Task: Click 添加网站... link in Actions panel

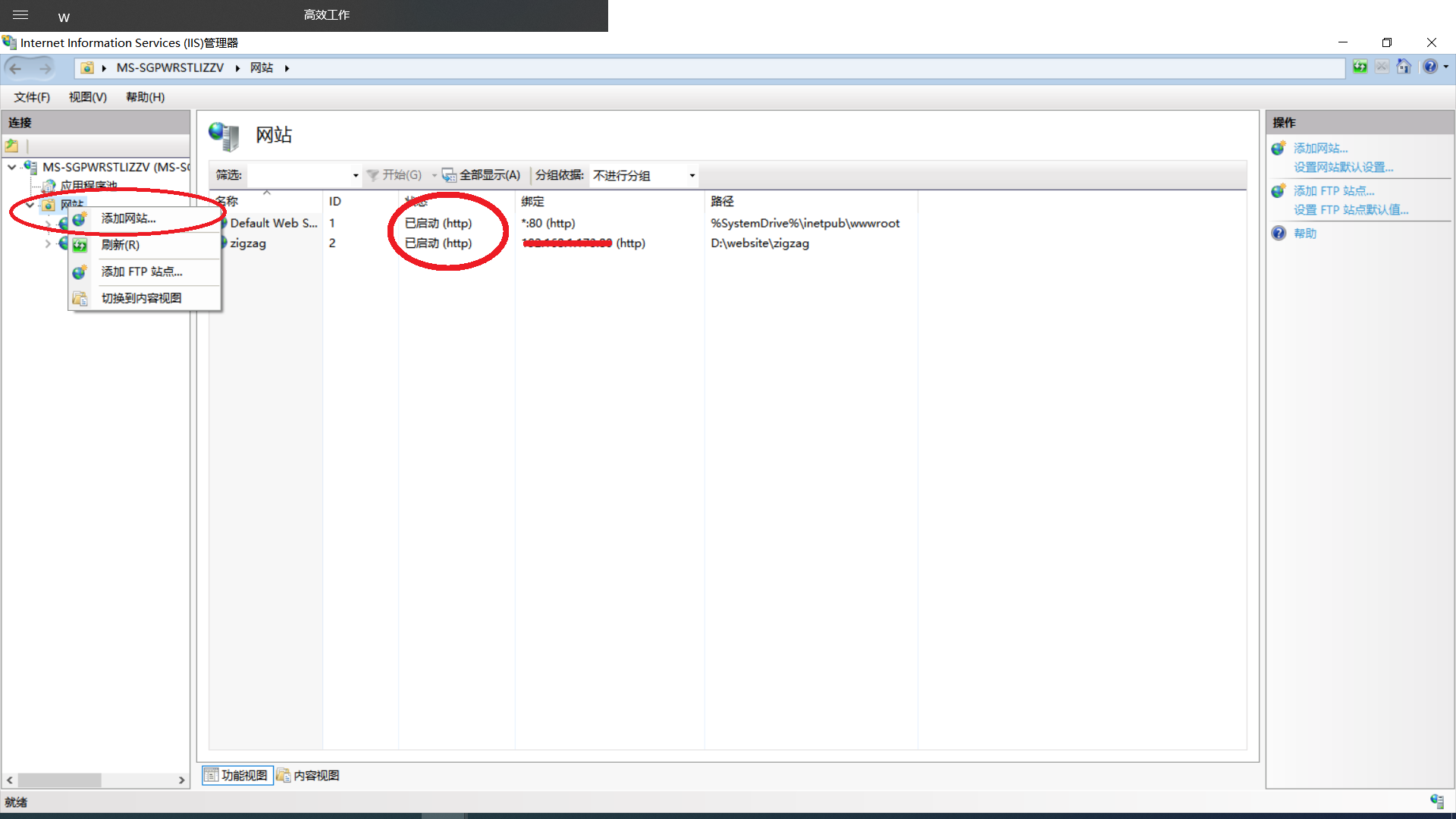Action: pyautogui.click(x=1320, y=149)
